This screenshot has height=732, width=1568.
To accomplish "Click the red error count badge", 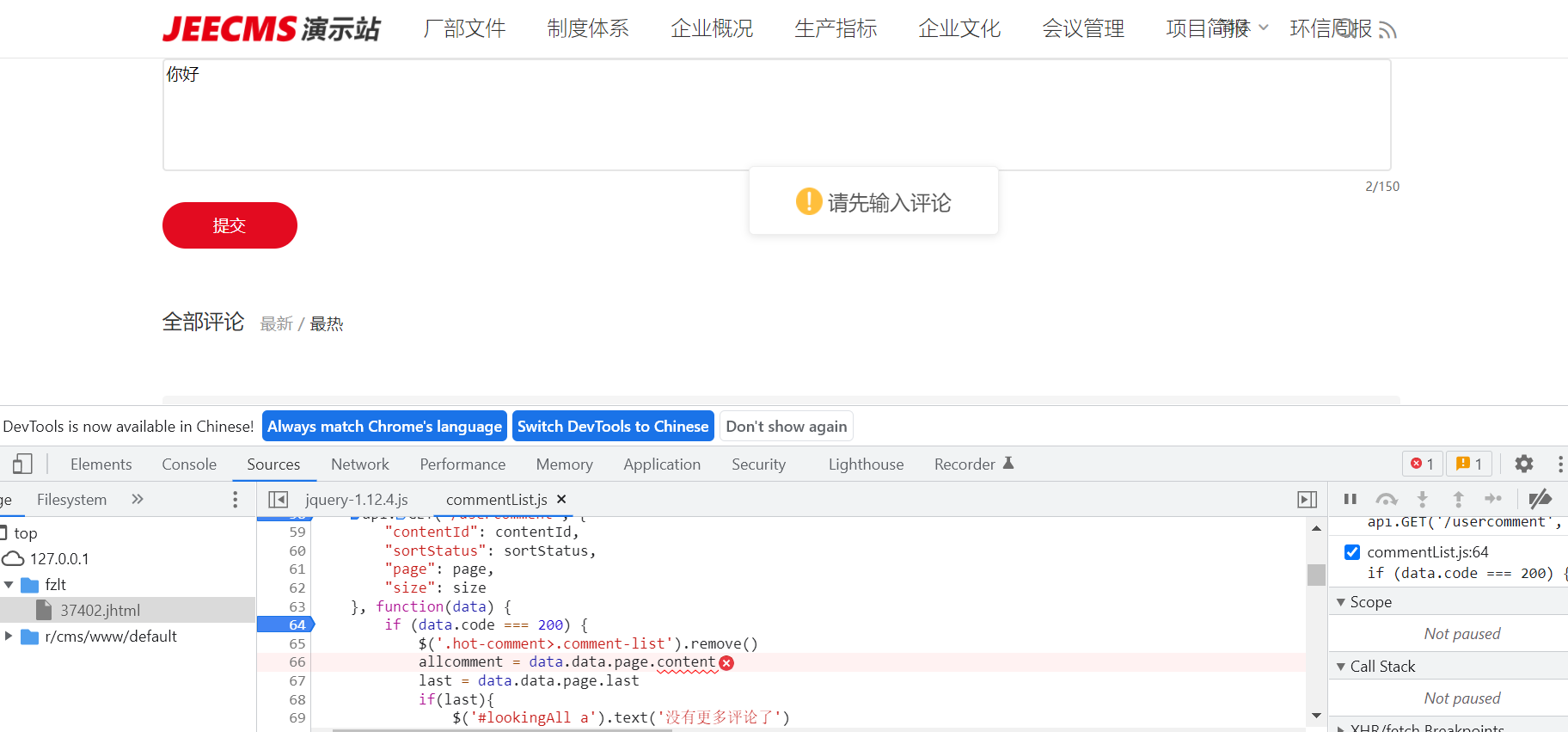I will click(1422, 464).
